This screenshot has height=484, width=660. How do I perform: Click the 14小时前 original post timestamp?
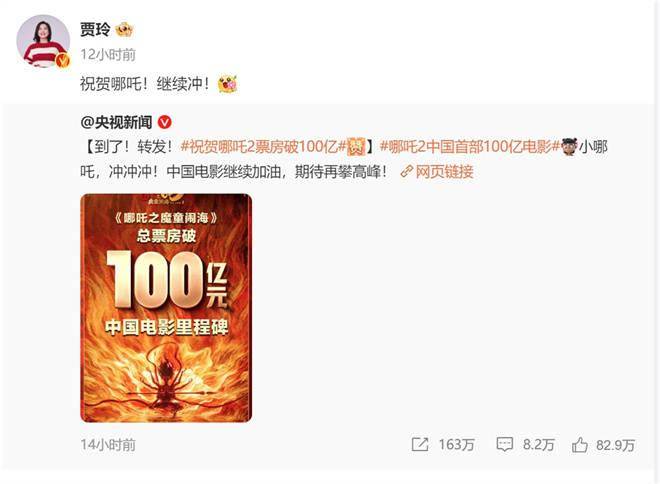[108, 445]
